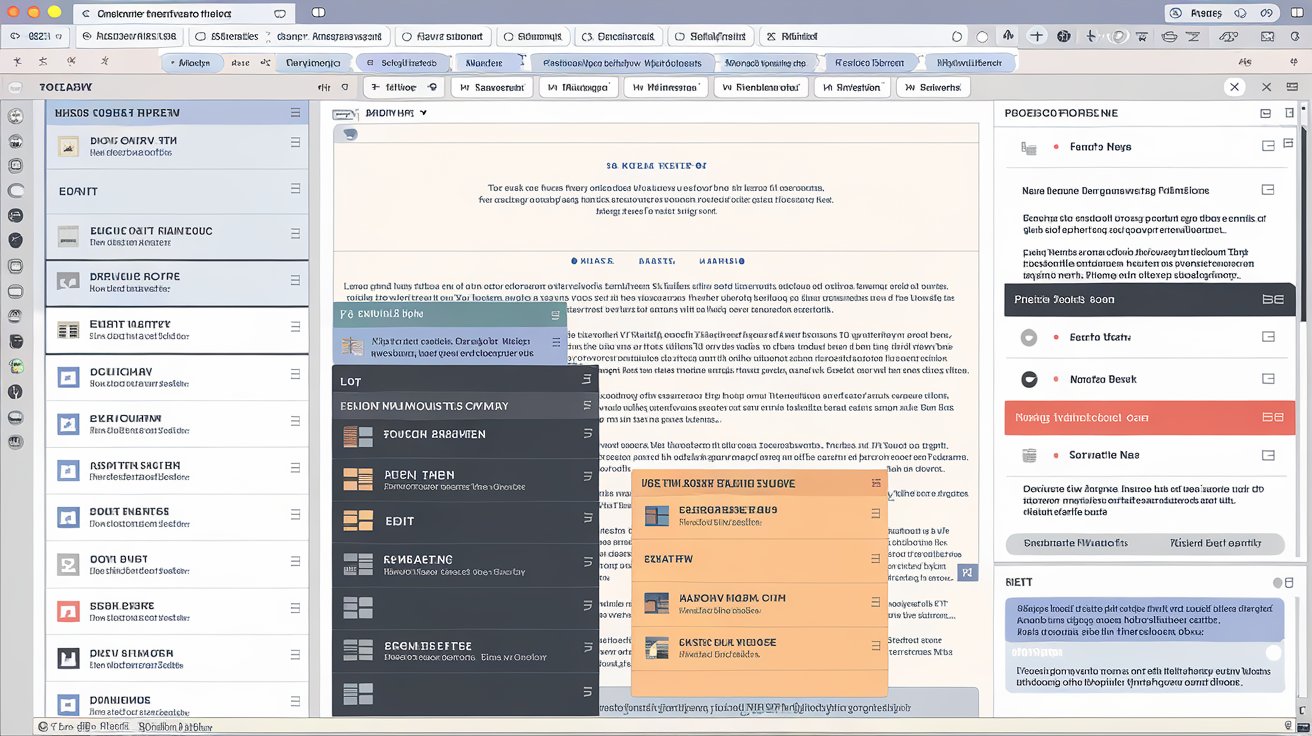This screenshot has width=1312, height=736.
Task: Click the RJsierd Beet oamitky pill button
Action: (1215, 543)
